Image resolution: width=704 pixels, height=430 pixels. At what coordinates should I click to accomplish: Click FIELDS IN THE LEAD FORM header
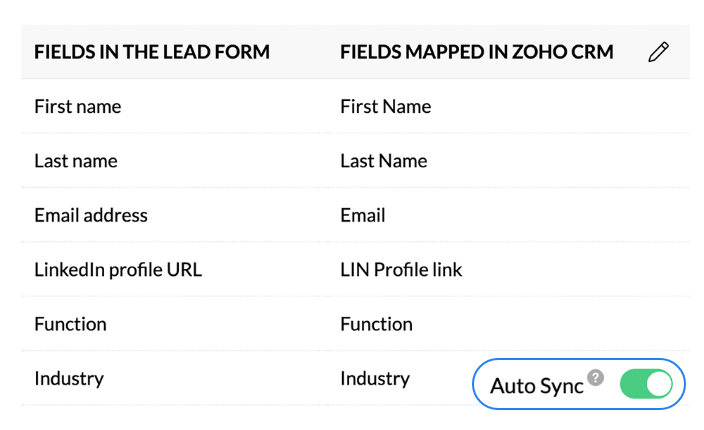[152, 52]
